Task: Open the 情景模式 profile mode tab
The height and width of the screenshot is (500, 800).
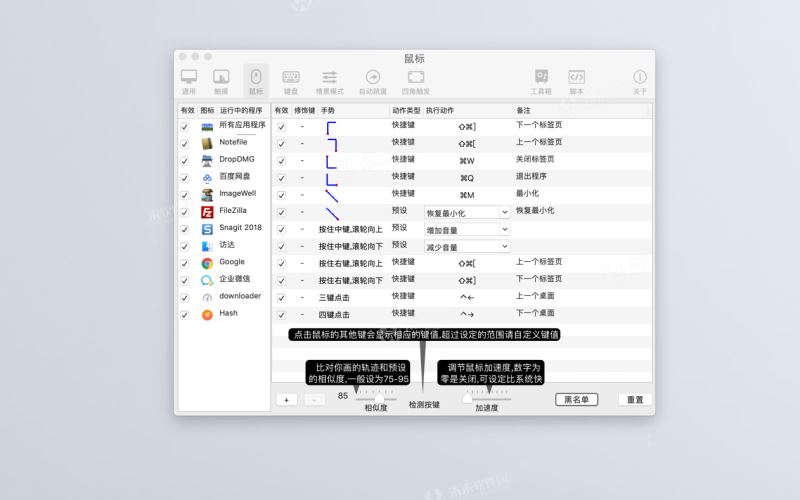Action: [x=329, y=80]
